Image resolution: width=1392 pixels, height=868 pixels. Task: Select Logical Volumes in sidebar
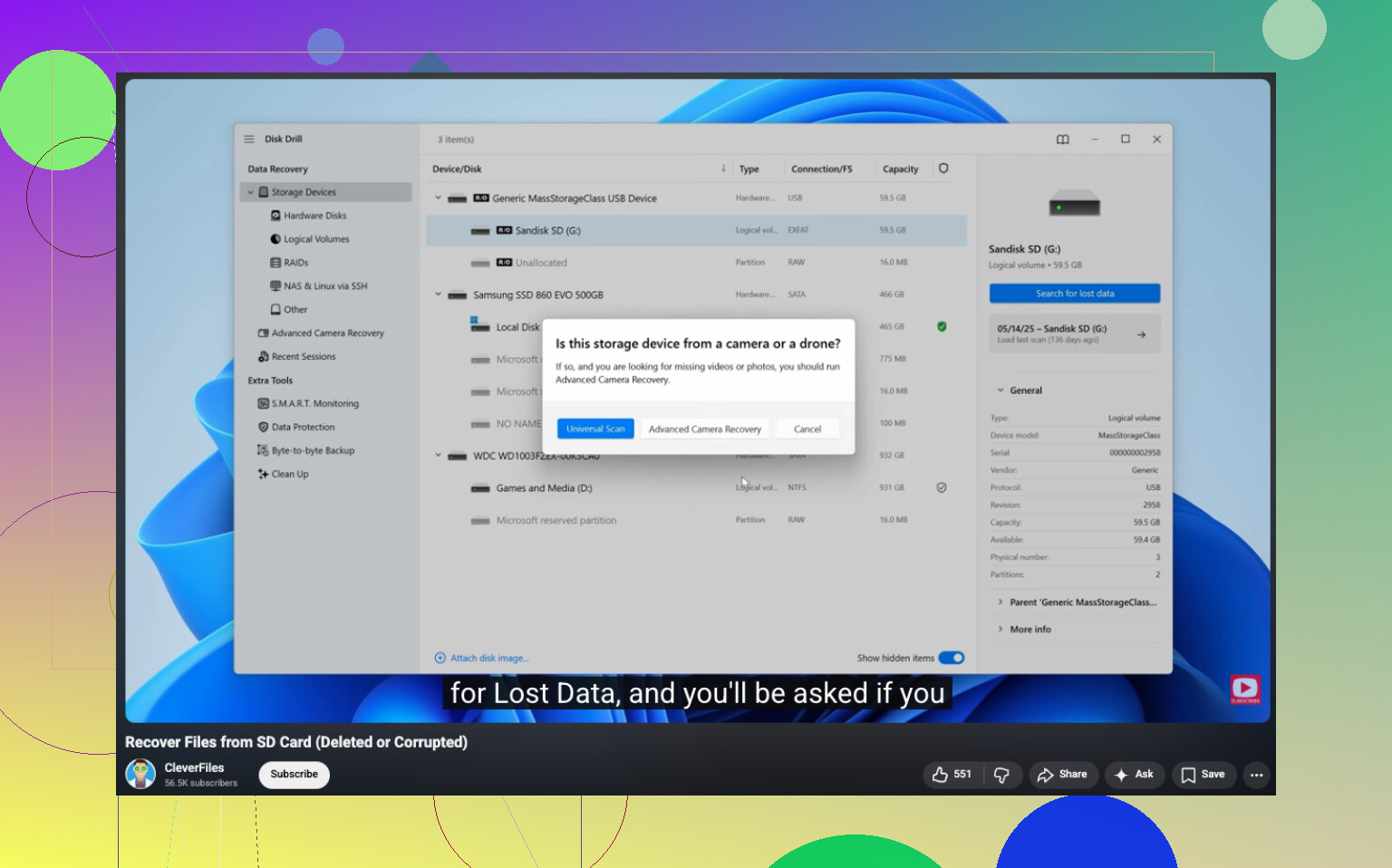(x=310, y=239)
